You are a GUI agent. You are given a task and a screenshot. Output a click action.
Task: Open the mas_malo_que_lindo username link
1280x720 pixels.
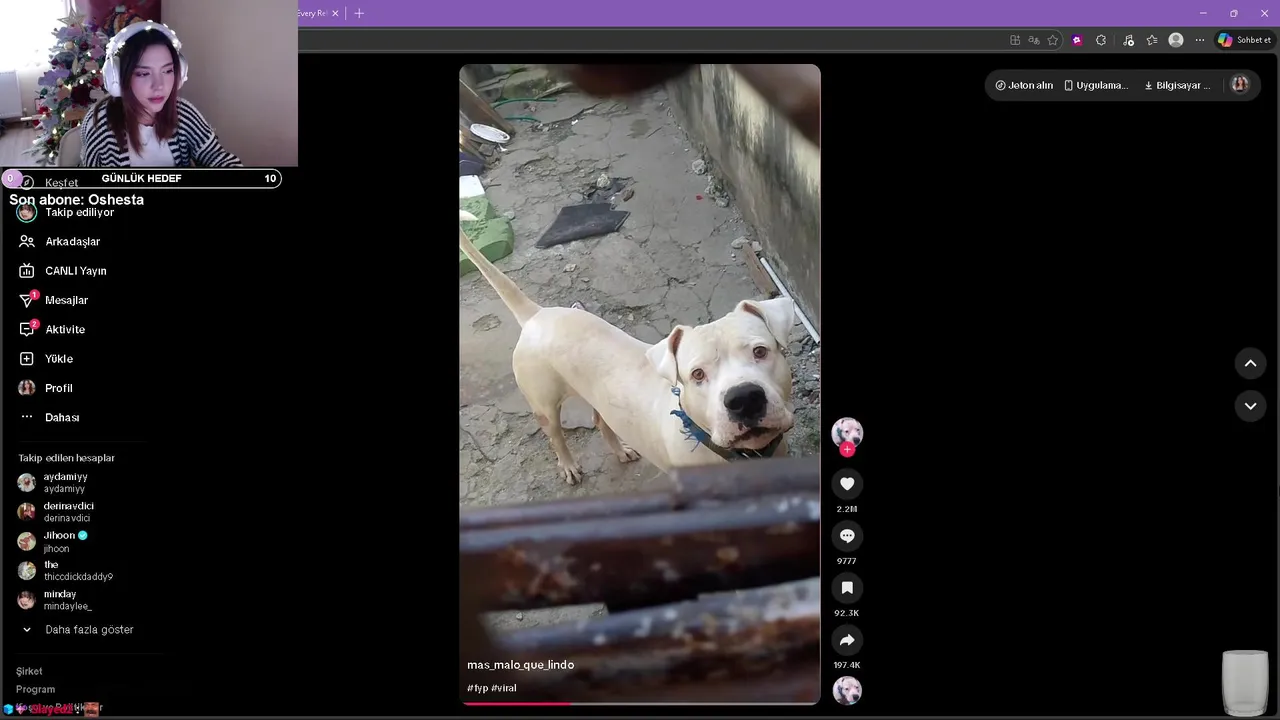[x=520, y=665]
